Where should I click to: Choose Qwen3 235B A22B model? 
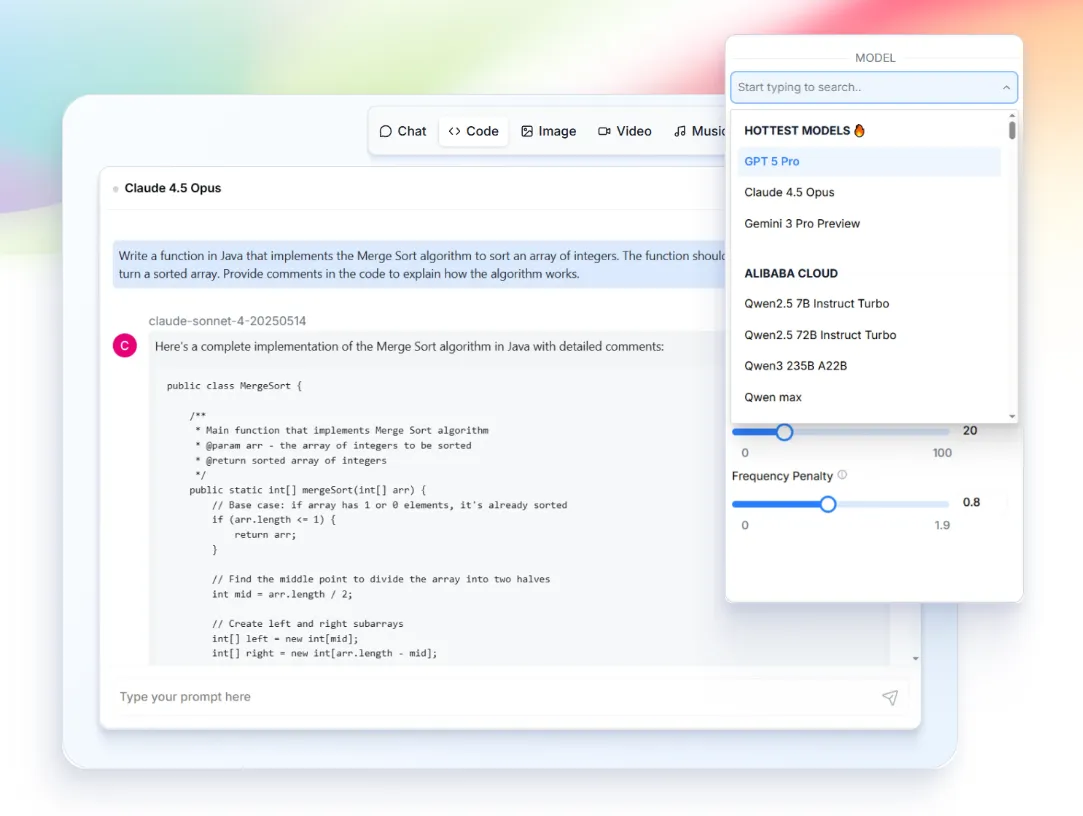[869, 366]
